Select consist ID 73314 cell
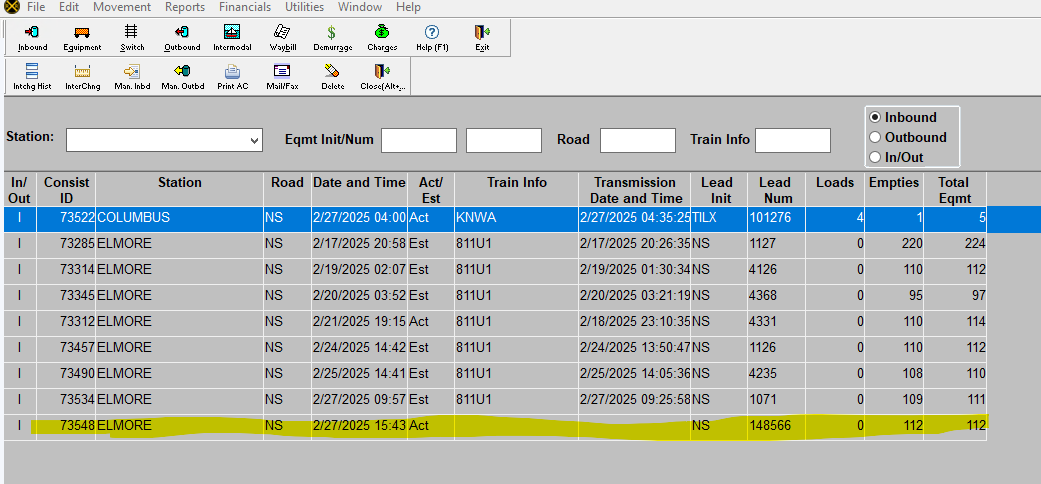Viewport: 1041px width, 484px height. click(x=66, y=270)
